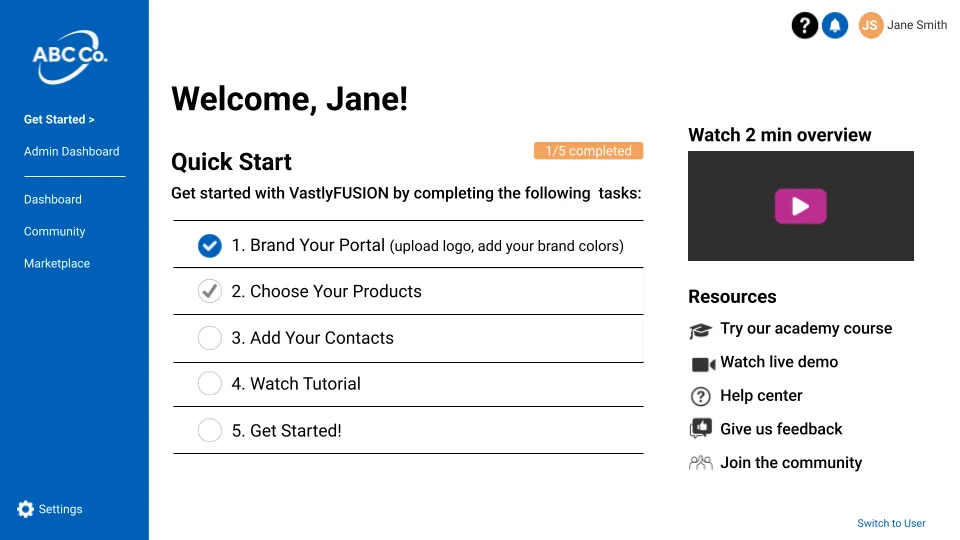
Task: Click the Settings gear icon
Action: click(26, 509)
